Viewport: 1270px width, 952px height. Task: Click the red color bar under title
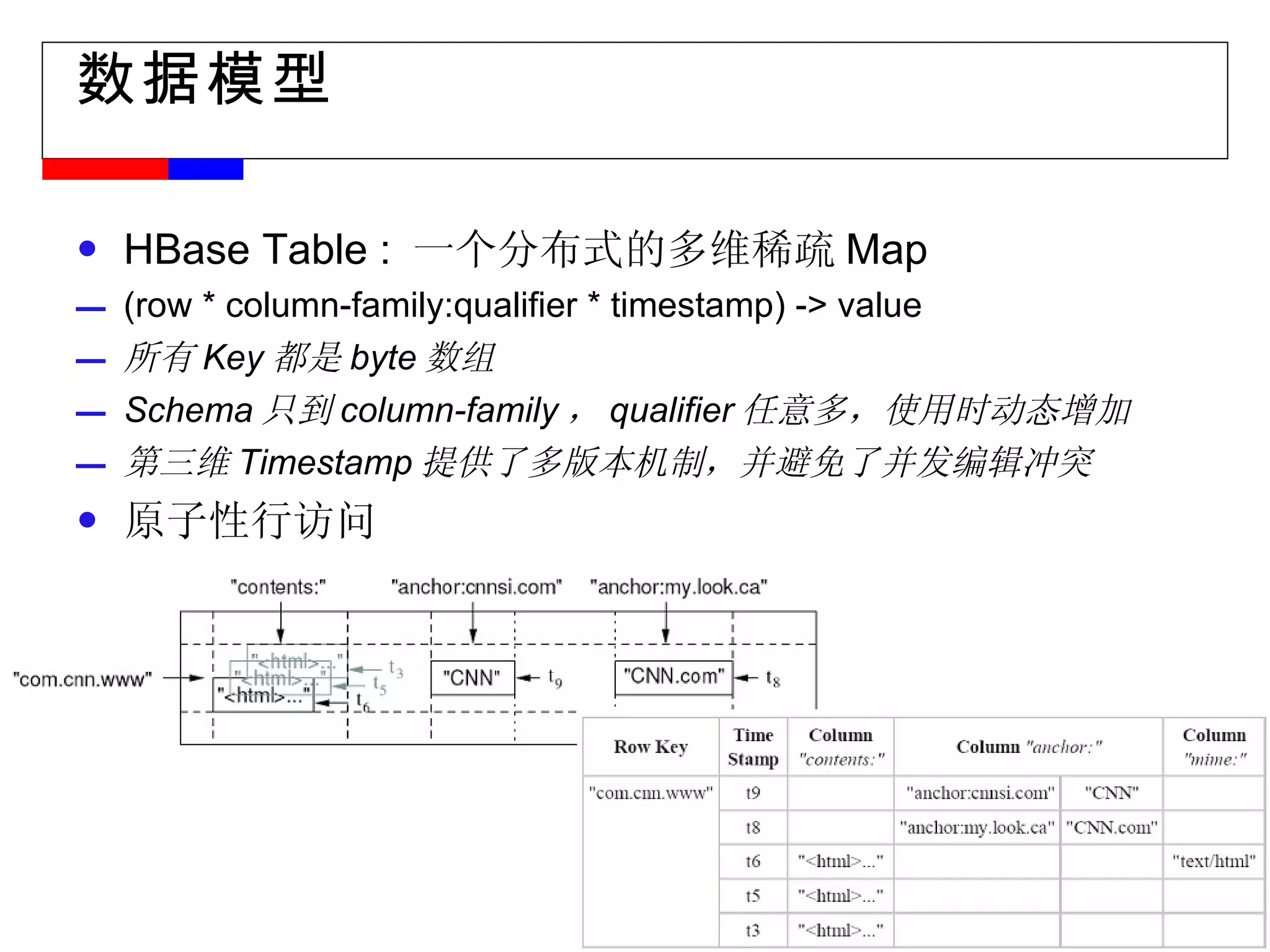105,169
